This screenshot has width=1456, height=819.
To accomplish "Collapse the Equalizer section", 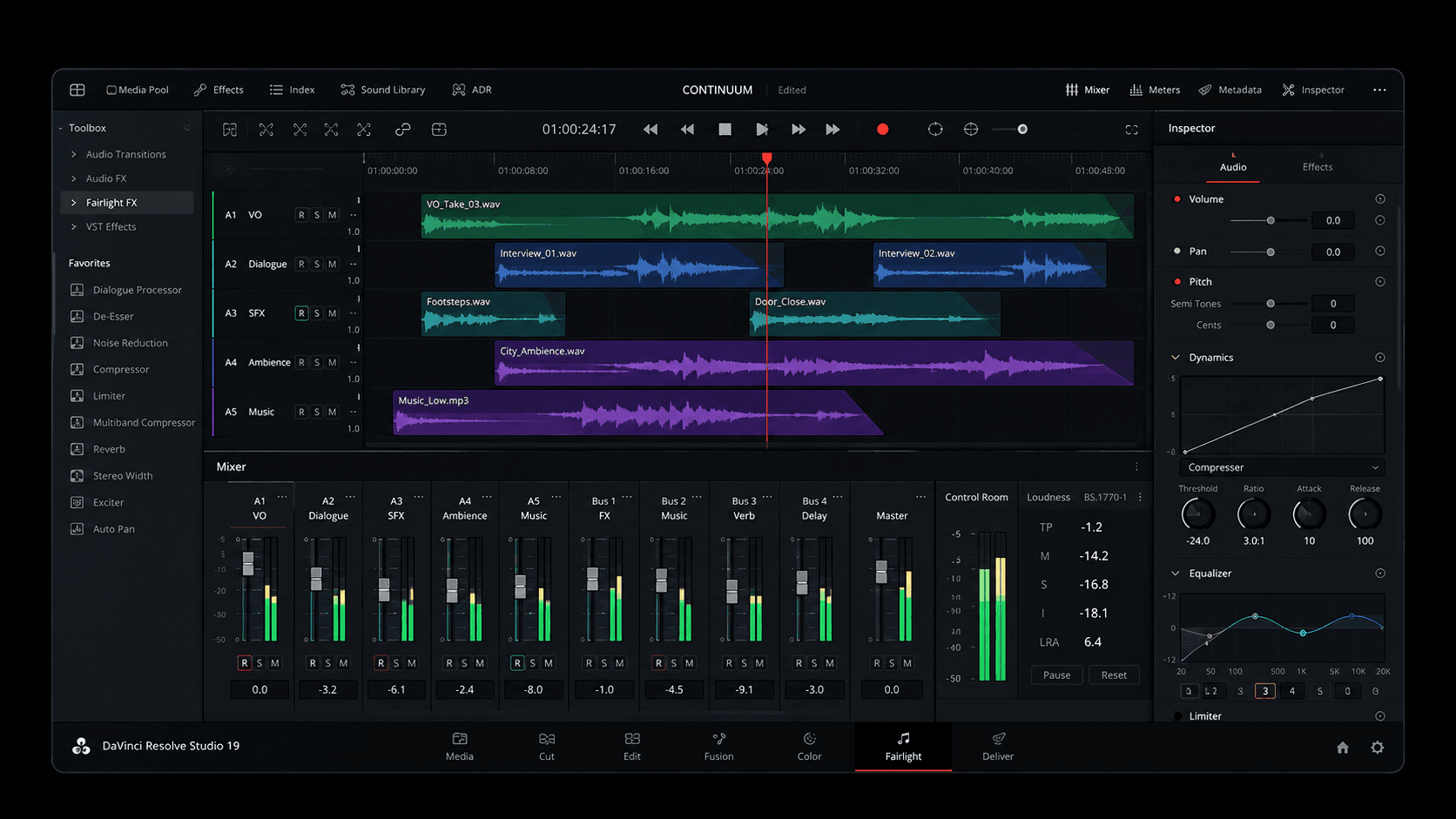I will [x=1176, y=574].
